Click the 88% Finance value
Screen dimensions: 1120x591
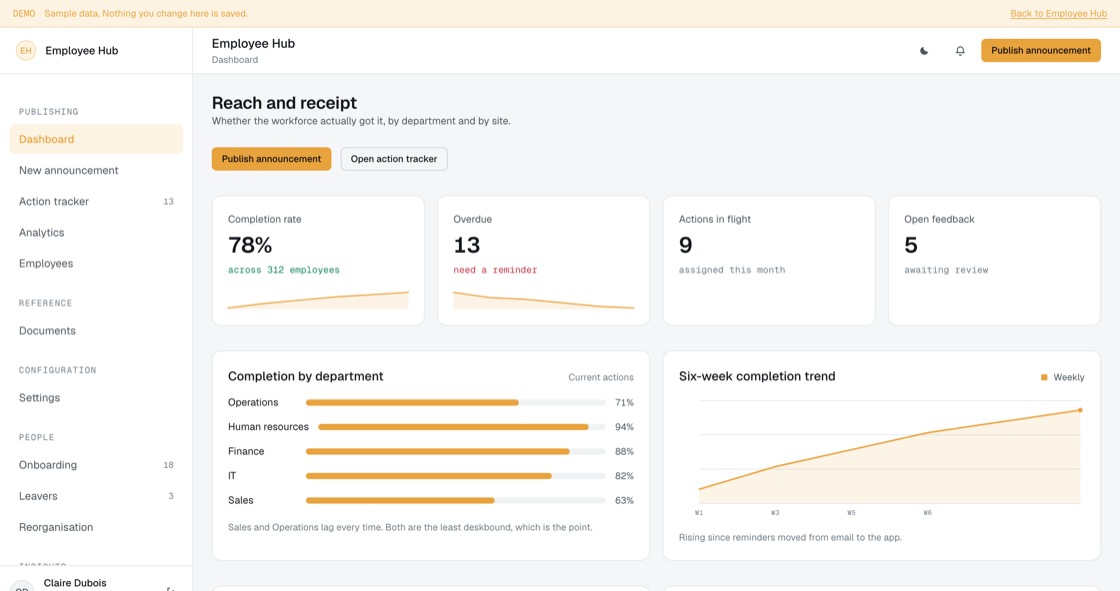click(x=624, y=452)
